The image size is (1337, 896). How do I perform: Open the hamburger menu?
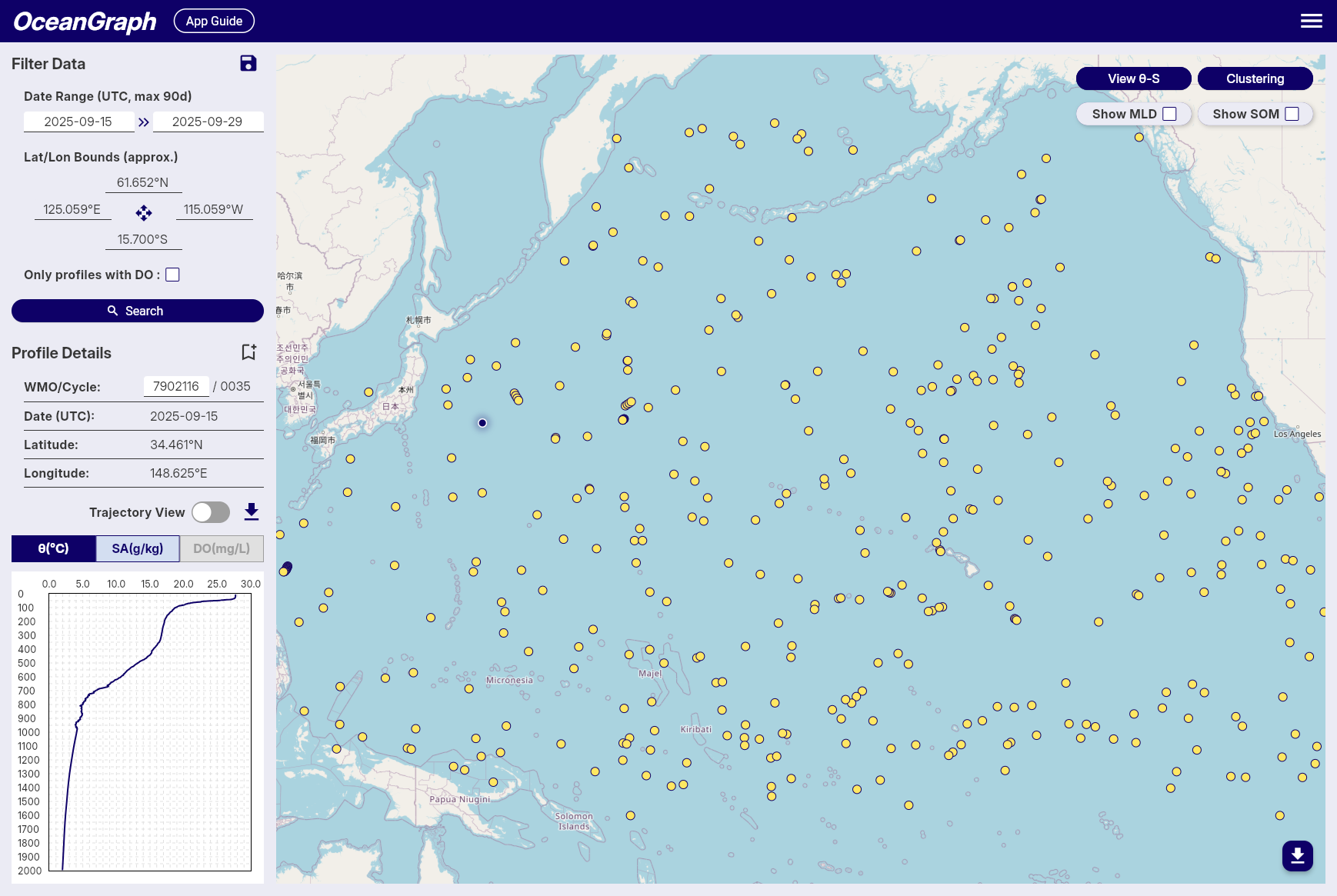pyautogui.click(x=1311, y=21)
